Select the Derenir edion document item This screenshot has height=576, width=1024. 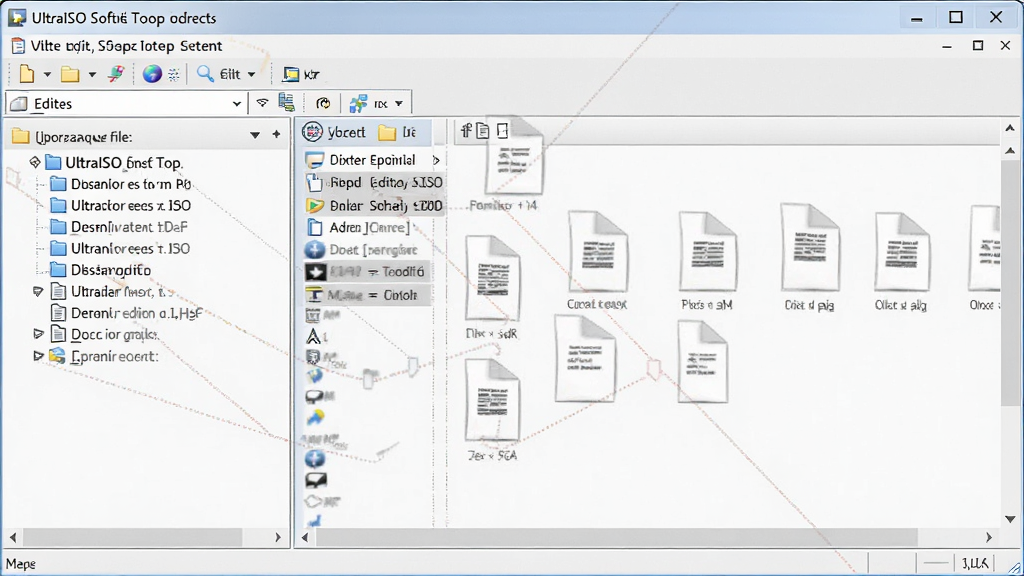(126, 313)
